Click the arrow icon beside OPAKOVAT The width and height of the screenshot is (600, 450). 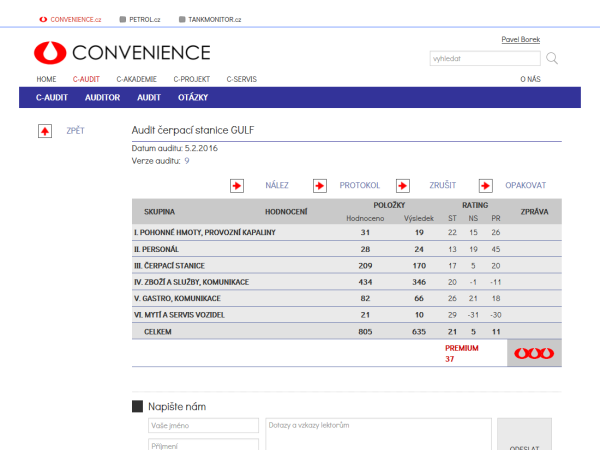click(486, 186)
